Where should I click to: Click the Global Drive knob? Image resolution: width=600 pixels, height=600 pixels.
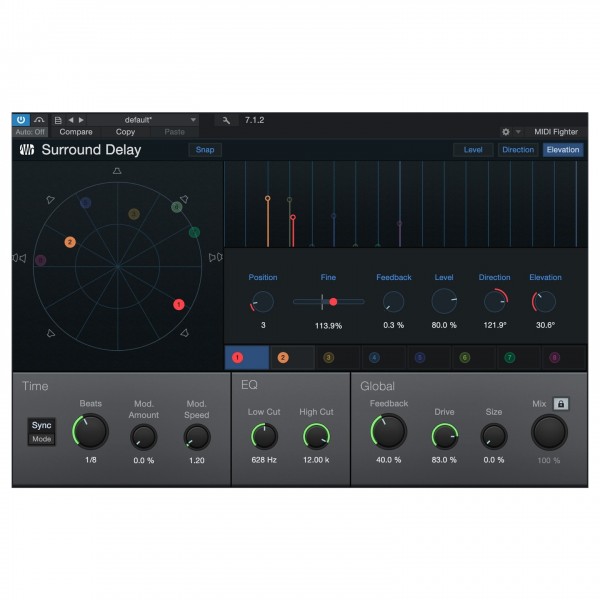click(x=445, y=436)
